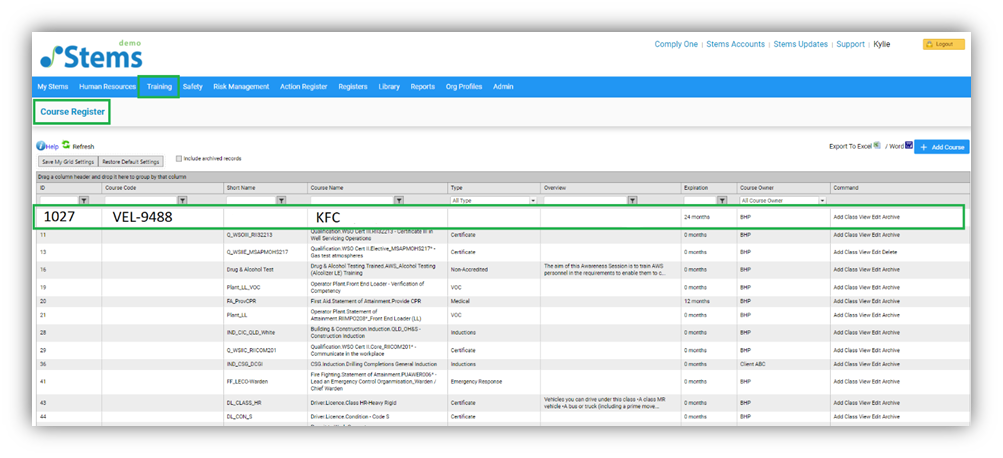The image size is (1003, 458).
Task: Follow the Comply One link
Action: click(x=676, y=44)
